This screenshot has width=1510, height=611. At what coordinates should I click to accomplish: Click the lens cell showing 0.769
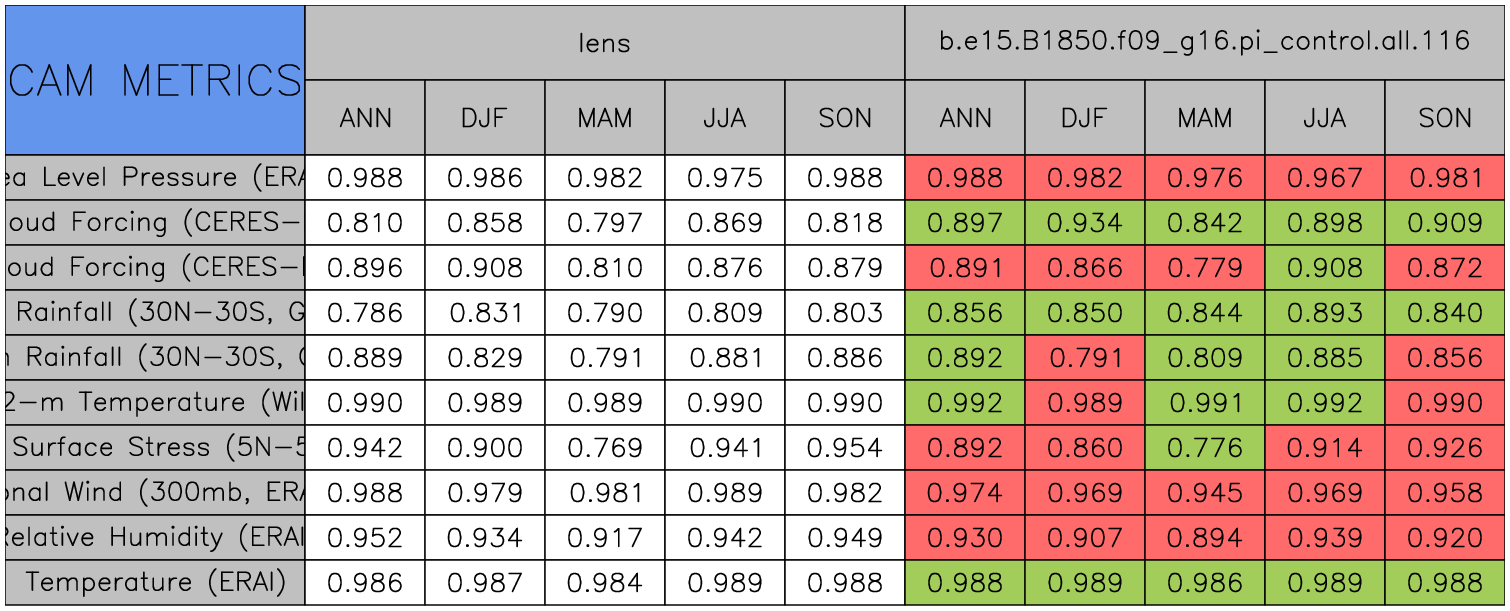click(604, 448)
